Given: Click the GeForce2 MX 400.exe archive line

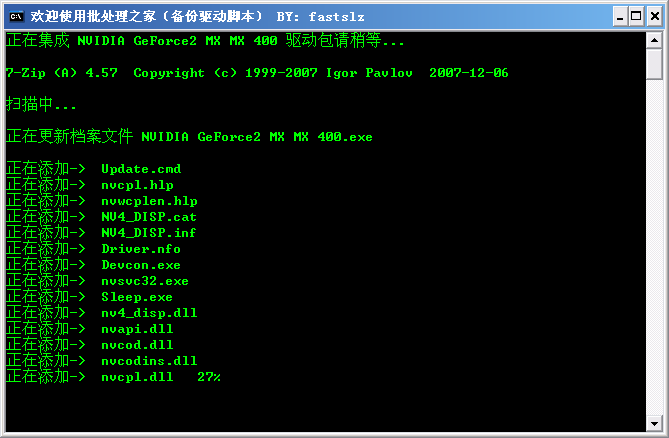Looking at the screenshot, I should click(256, 137).
